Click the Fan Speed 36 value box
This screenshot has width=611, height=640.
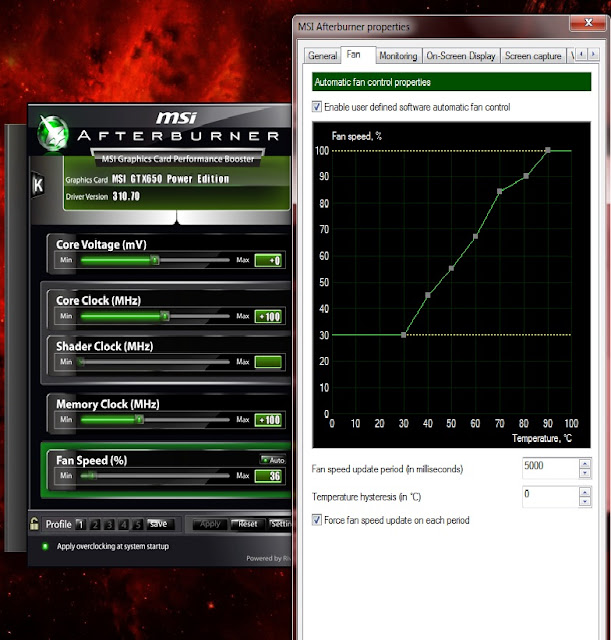pos(268,476)
